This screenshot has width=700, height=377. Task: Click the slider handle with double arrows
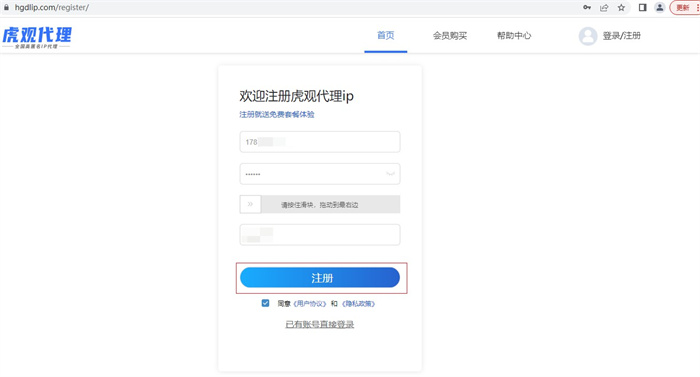click(250, 204)
